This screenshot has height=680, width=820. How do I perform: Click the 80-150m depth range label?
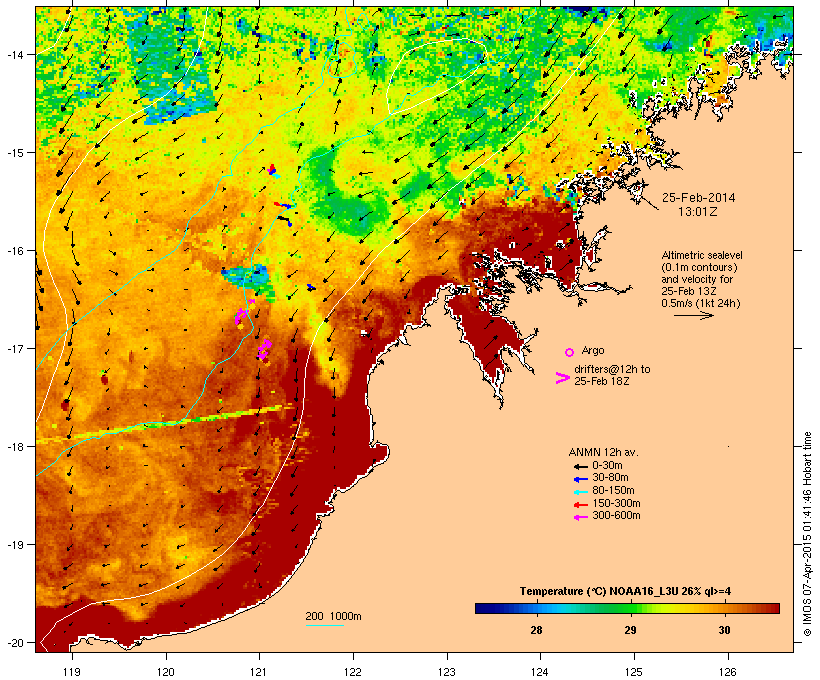tap(613, 491)
